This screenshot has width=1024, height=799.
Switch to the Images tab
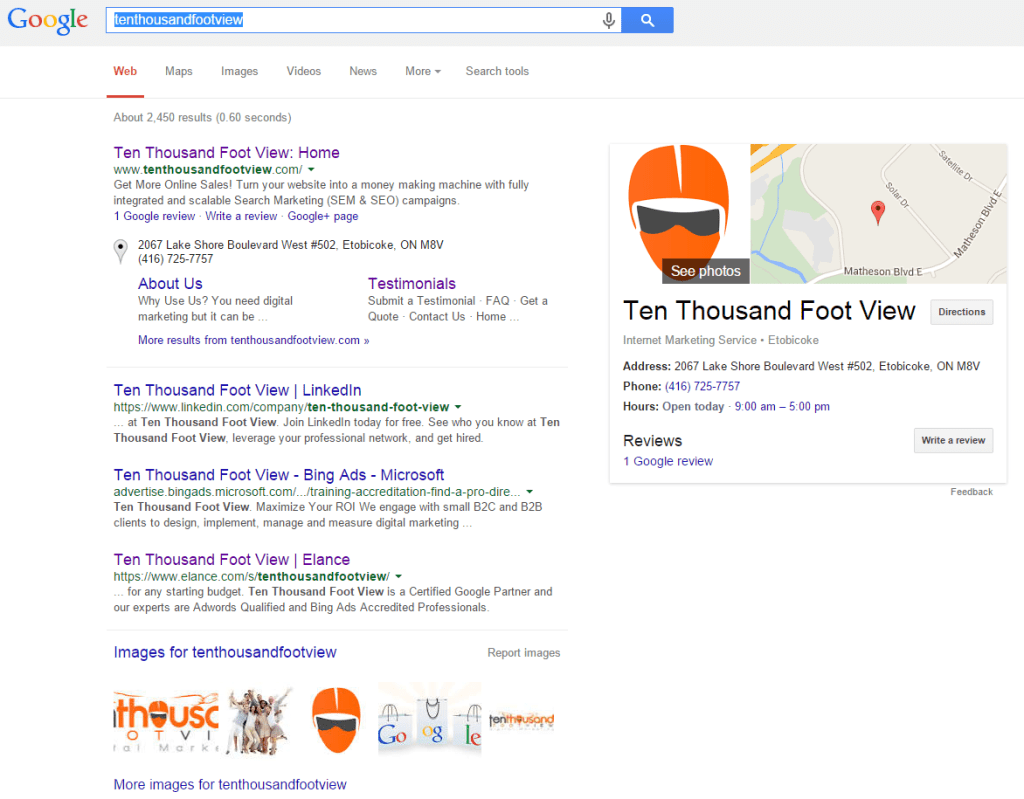click(239, 71)
